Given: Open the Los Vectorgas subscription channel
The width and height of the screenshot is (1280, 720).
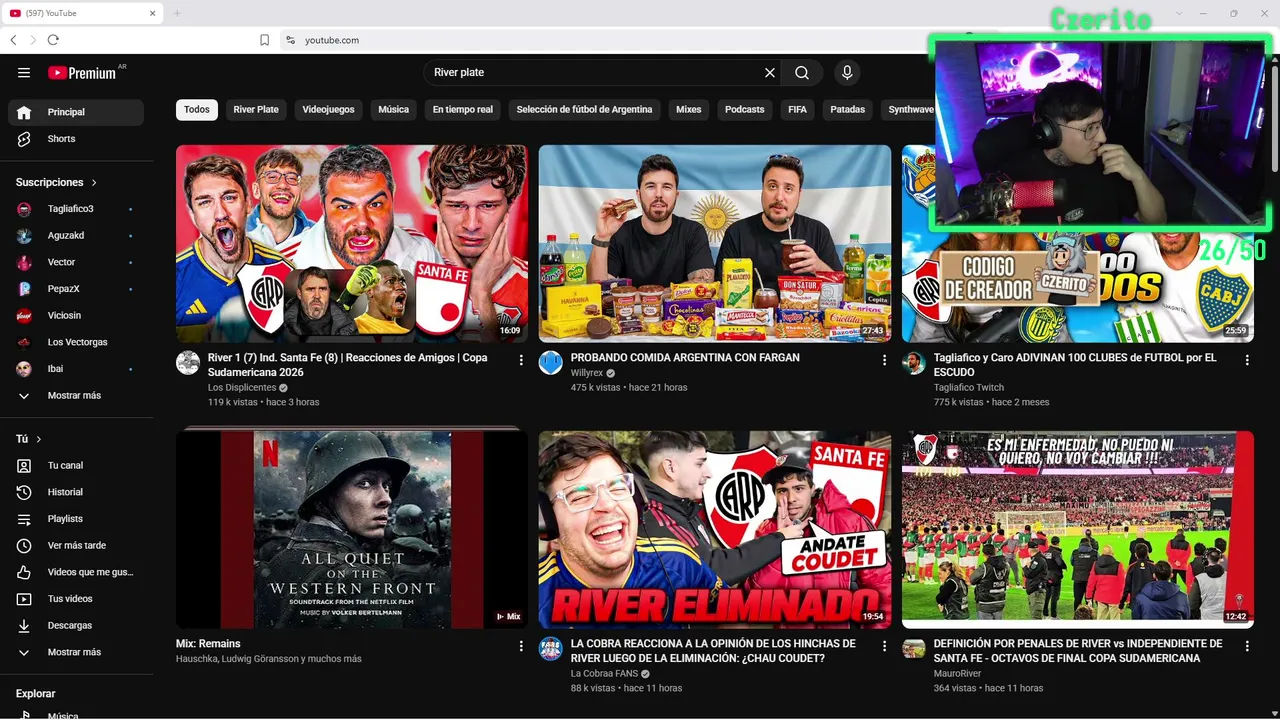Looking at the screenshot, I should coord(76,342).
